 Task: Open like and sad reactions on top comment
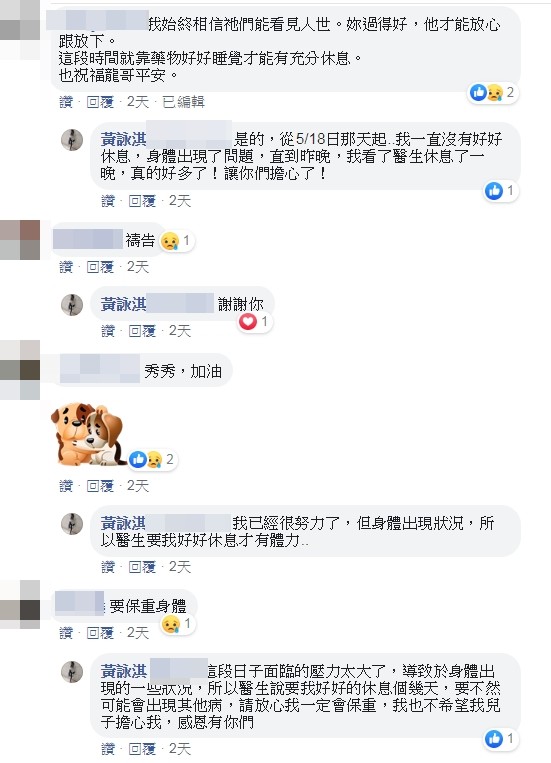coord(493,92)
